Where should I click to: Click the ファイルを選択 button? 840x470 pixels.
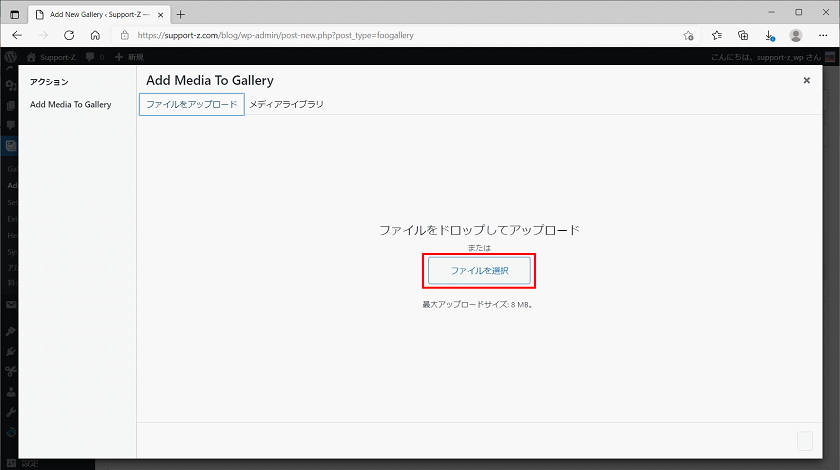pyautogui.click(x=479, y=271)
